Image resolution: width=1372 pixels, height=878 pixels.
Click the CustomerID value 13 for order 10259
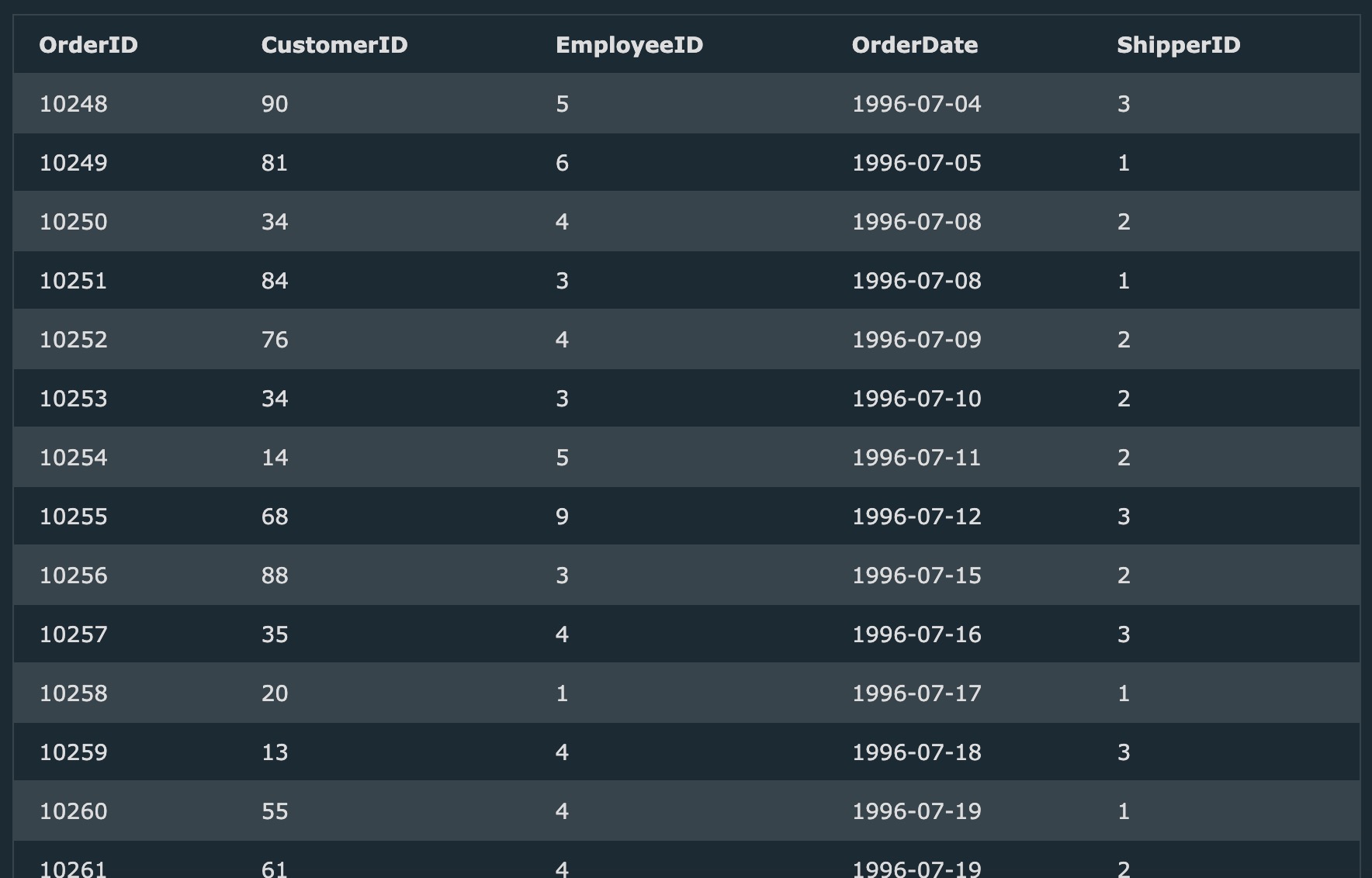[x=275, y=752]
